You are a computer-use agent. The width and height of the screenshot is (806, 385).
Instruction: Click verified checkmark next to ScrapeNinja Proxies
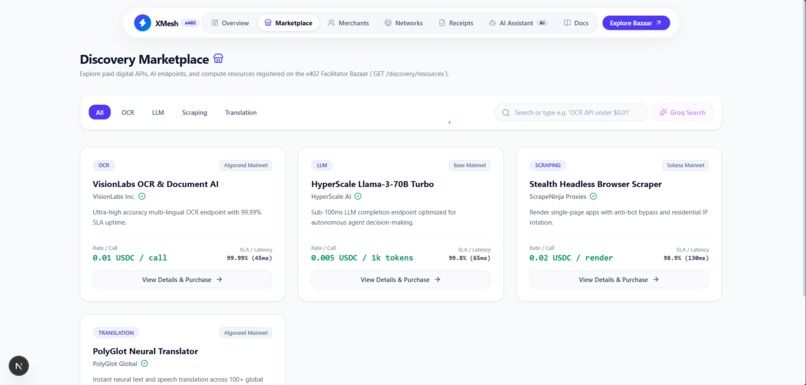593,196
